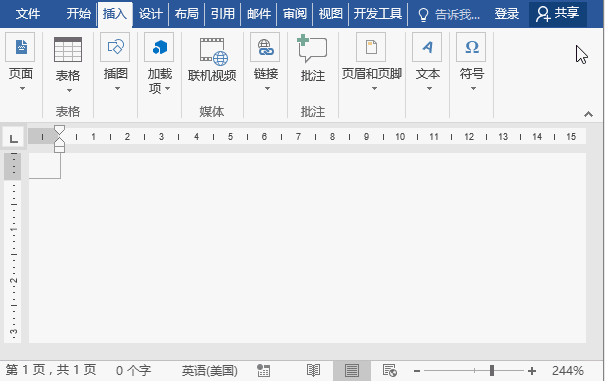Image resolution: width=605 pixels, height=381 pixels.
Task: Expand the 文本 dropdown arrow
Action: (x=429, y=89)
